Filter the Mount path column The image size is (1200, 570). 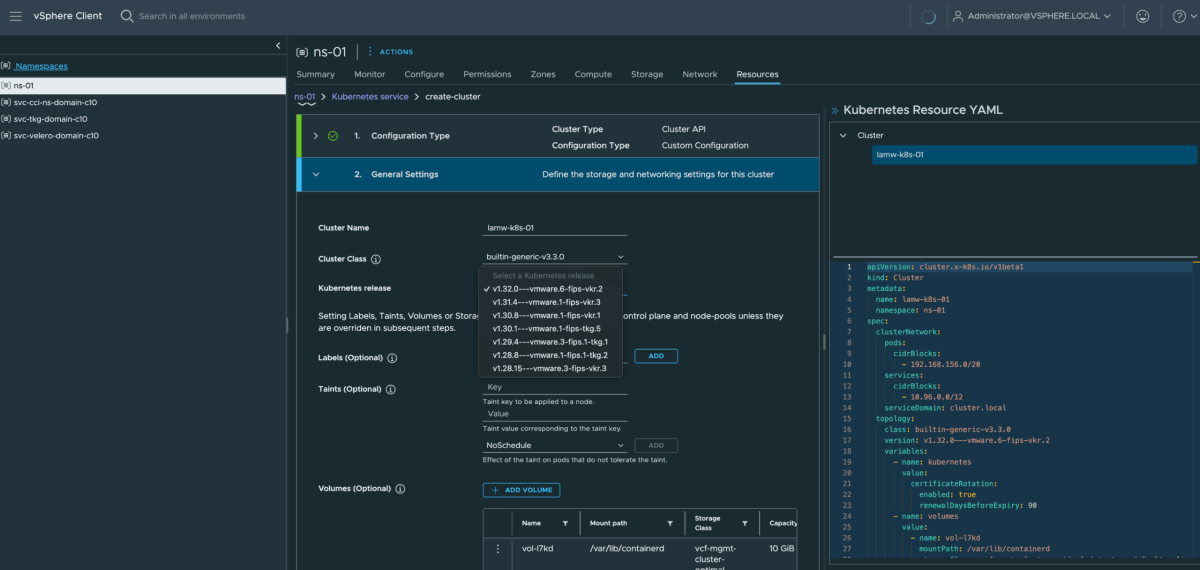(671, 523)
